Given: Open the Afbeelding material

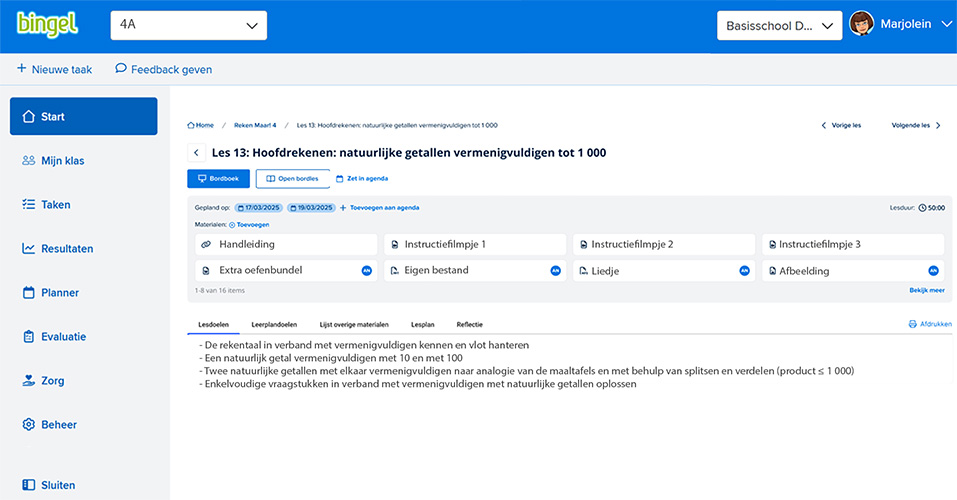Looking at the screenshot, I should click(x=853, y=270).
